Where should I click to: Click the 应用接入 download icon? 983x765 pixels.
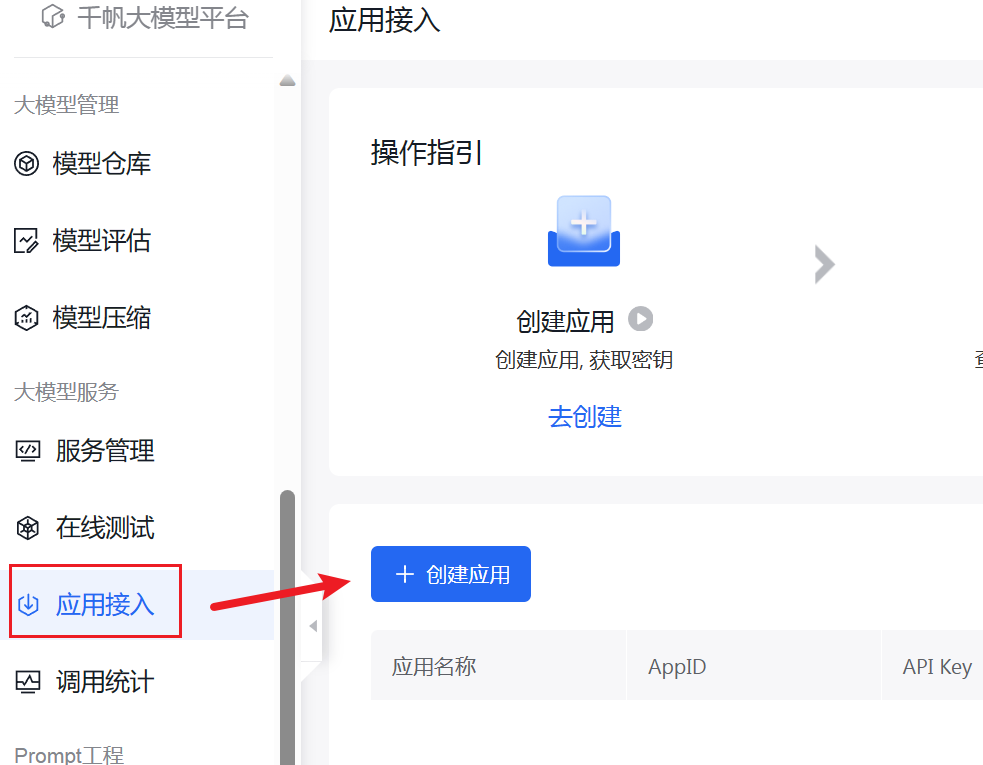pos(29,604)
